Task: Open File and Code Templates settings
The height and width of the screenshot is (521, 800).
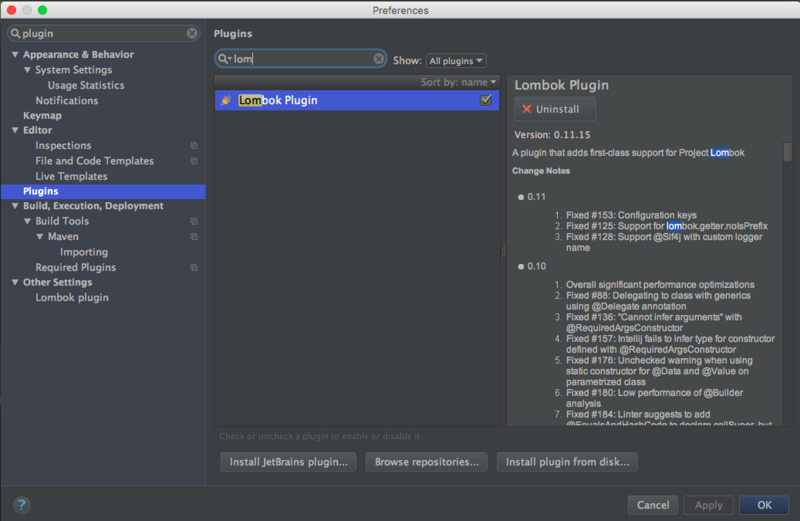Action: (94, 161)
